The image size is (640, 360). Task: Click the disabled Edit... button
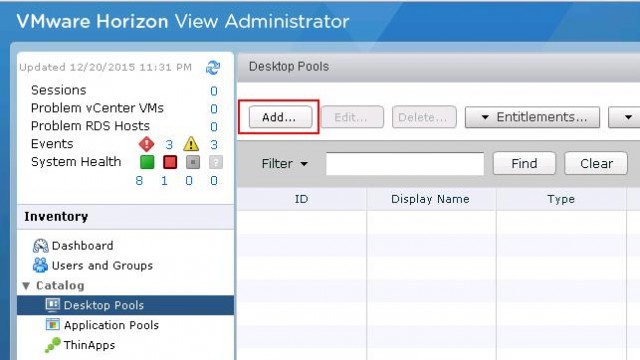pyautogui.click(x=352, y=118)
